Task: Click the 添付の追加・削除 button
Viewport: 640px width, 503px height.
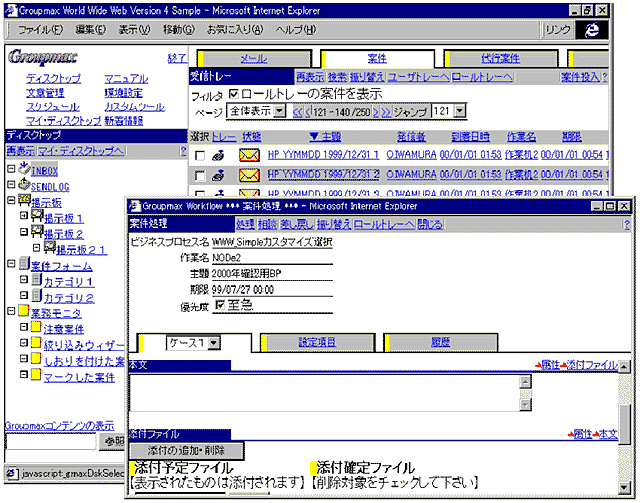Action: coord(186,451)
